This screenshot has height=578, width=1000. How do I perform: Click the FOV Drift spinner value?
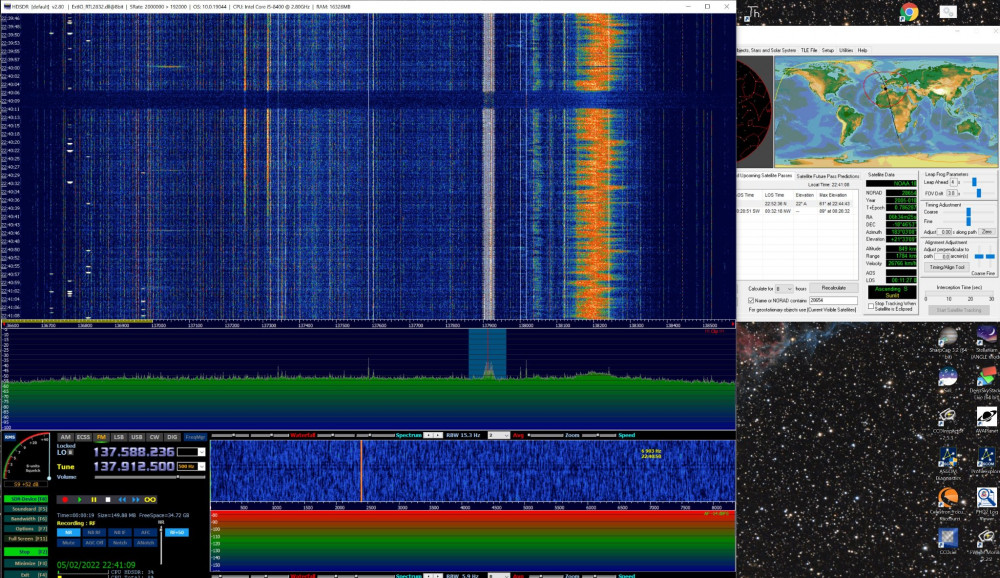[x=952, y=193]
